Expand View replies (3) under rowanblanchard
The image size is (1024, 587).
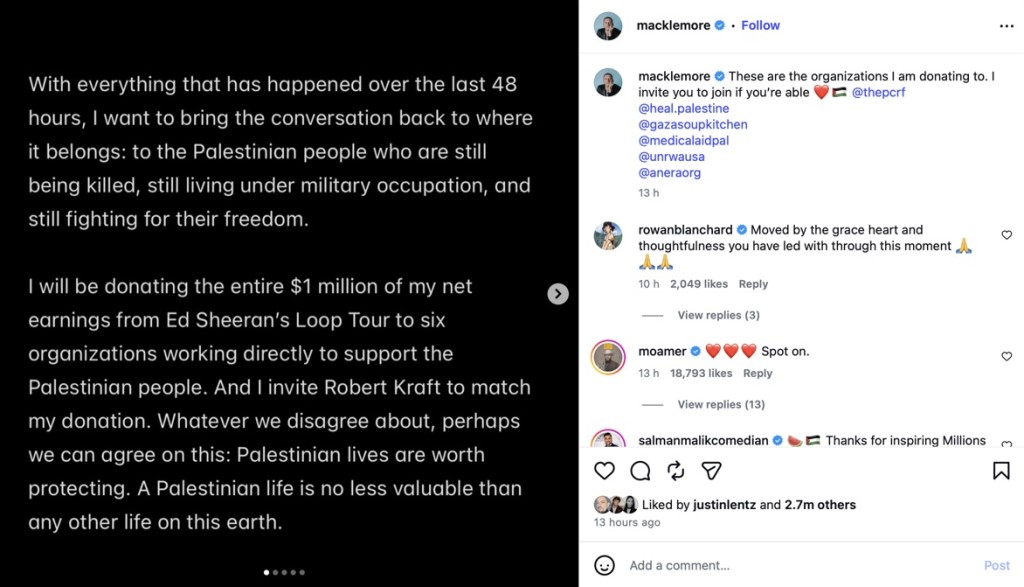point(718,315)
